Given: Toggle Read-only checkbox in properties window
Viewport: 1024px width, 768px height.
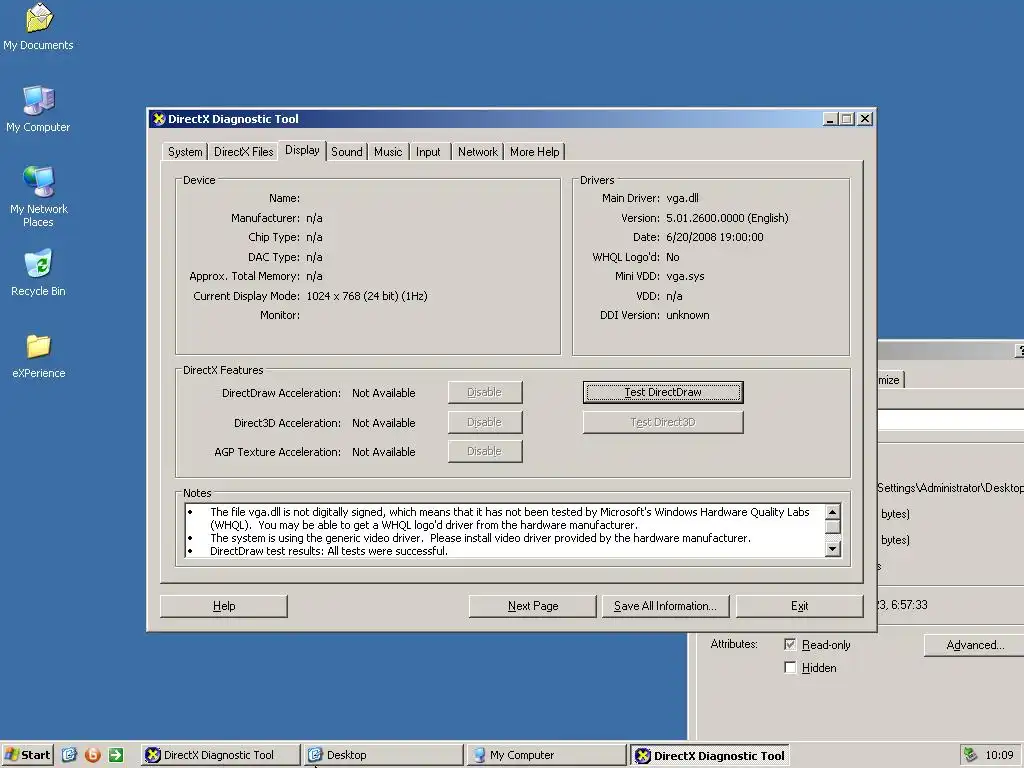Looking at the screenshot, I should [x=790, y=645].
